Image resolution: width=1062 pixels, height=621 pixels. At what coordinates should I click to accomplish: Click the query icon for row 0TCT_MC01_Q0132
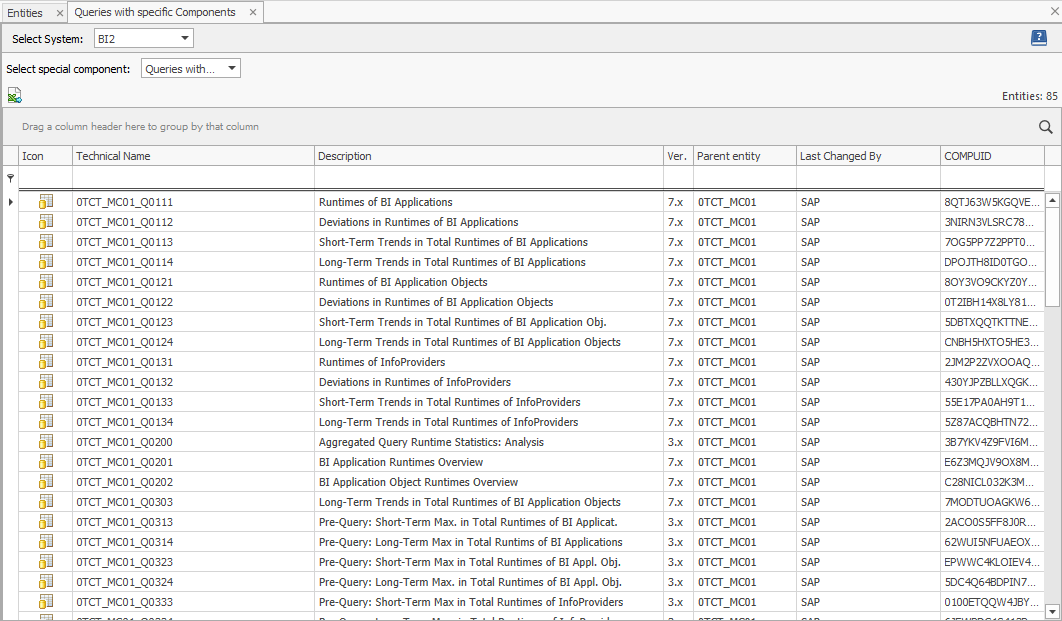point(44,381)
